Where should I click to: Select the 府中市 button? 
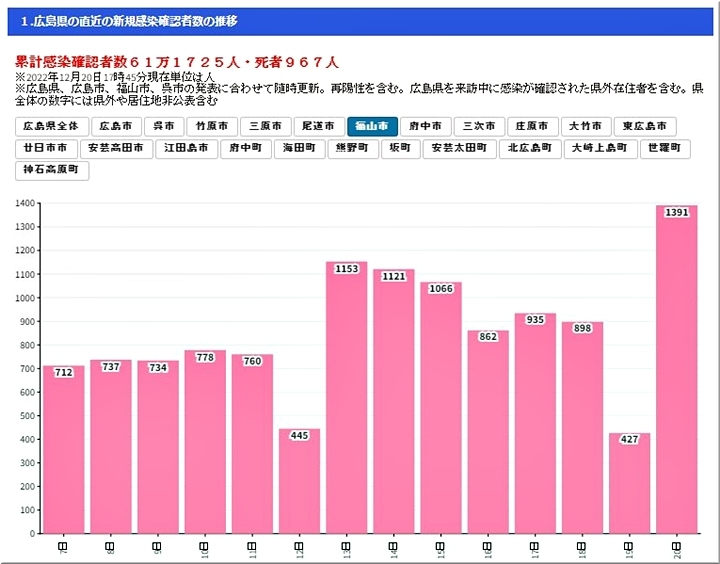click(x=425, y=127)
